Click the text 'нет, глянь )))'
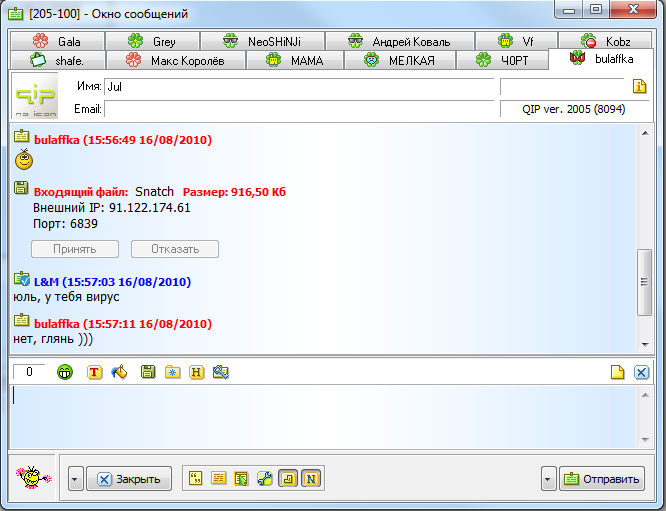 pos(53,339)
